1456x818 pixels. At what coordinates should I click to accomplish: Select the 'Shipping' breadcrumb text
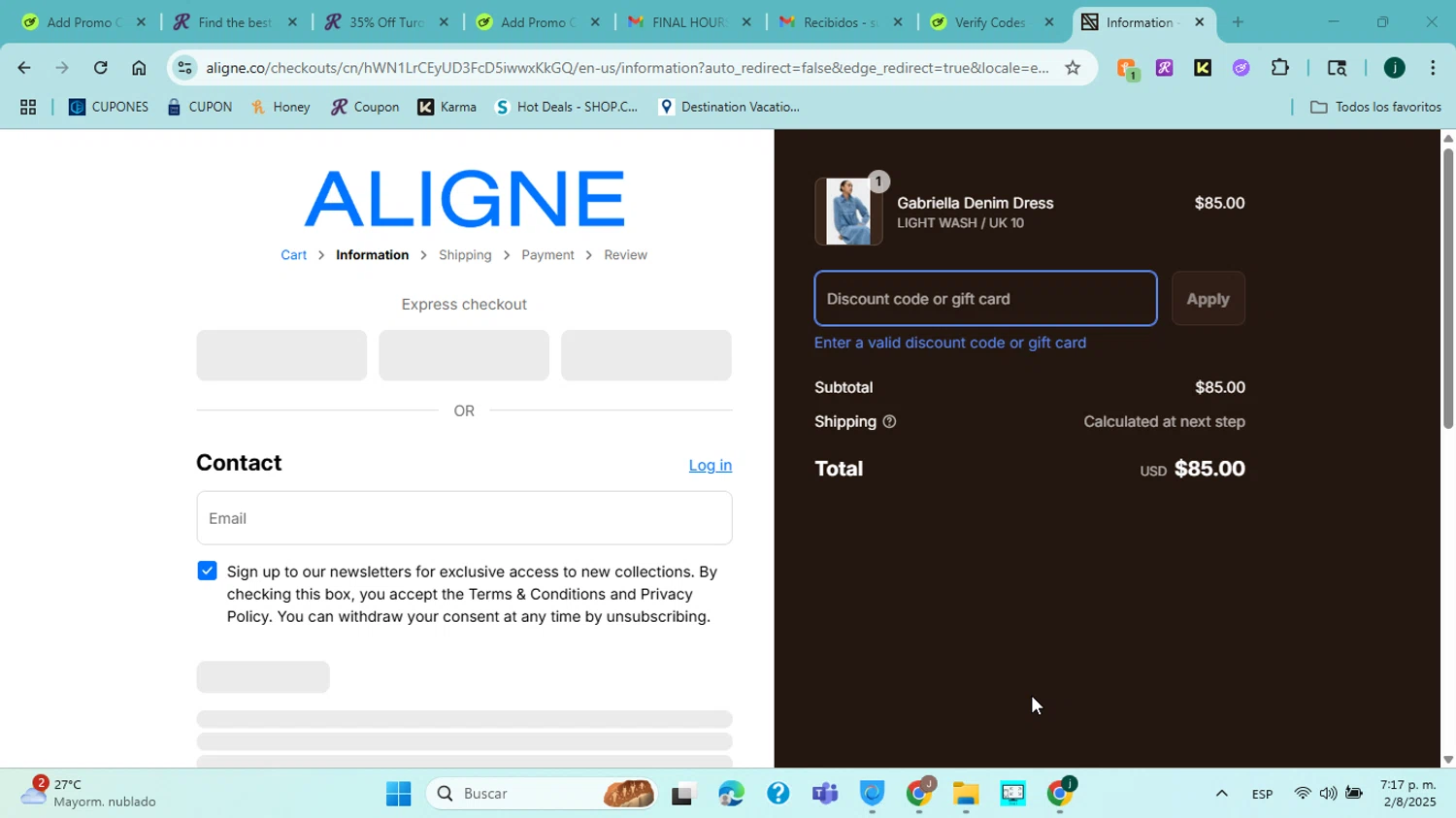tap(465, 255)
